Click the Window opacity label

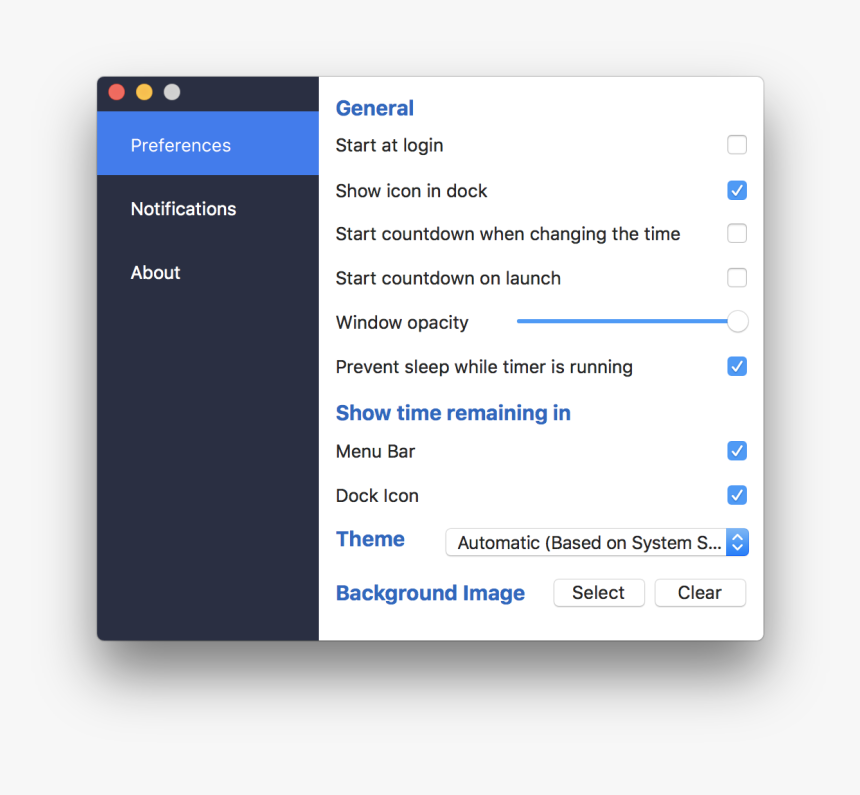pos(402,323)
